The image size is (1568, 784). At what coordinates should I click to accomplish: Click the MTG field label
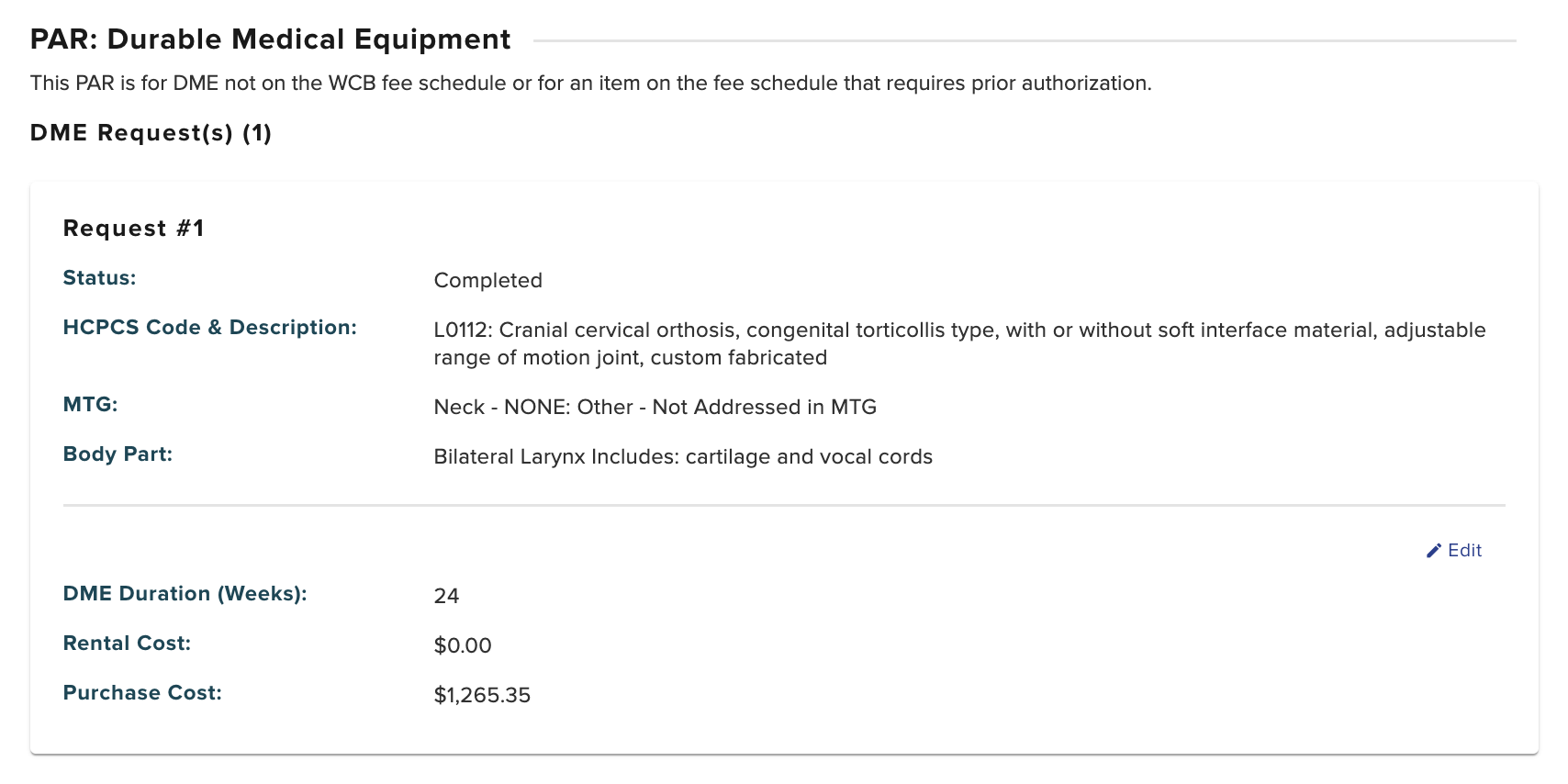pos(90,405)
